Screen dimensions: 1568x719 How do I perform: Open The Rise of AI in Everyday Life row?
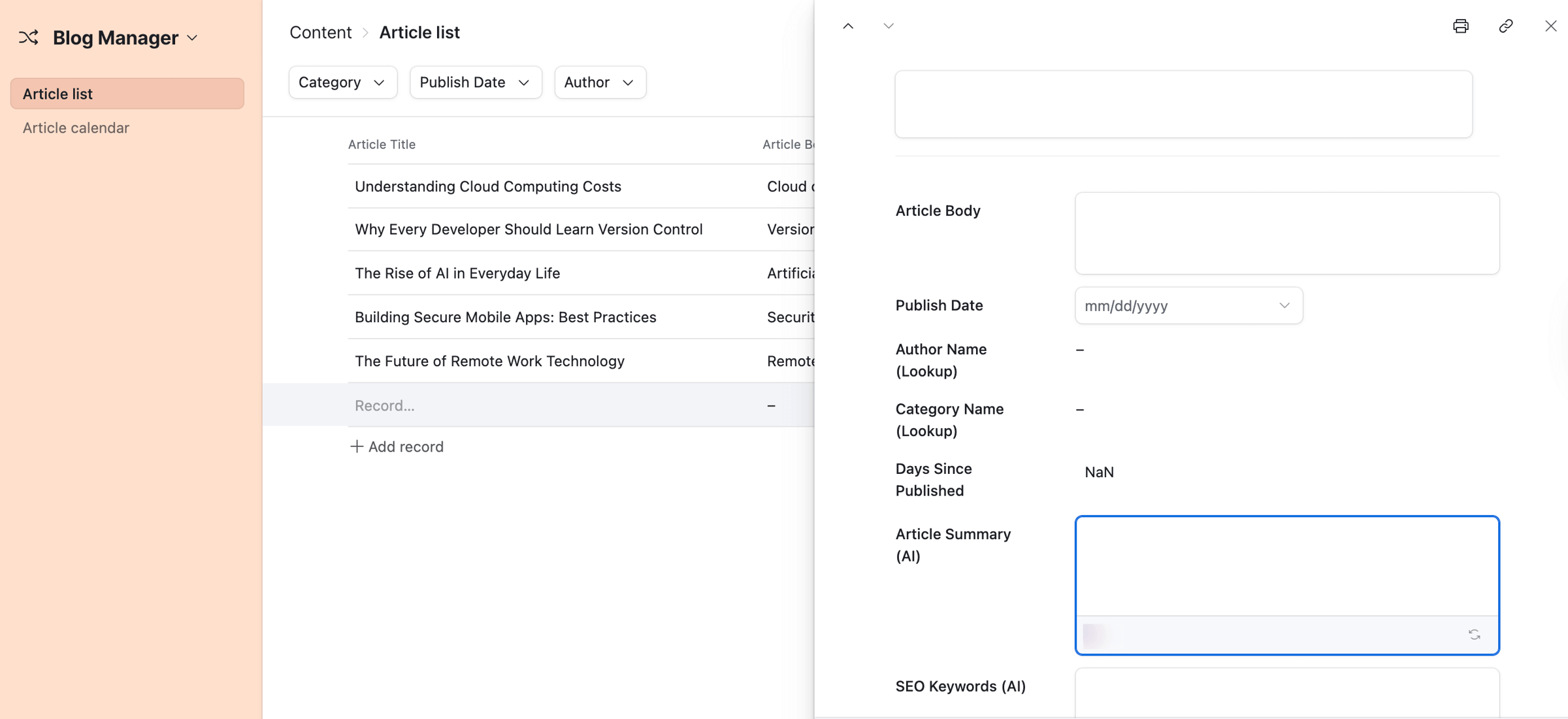(457, 273)
